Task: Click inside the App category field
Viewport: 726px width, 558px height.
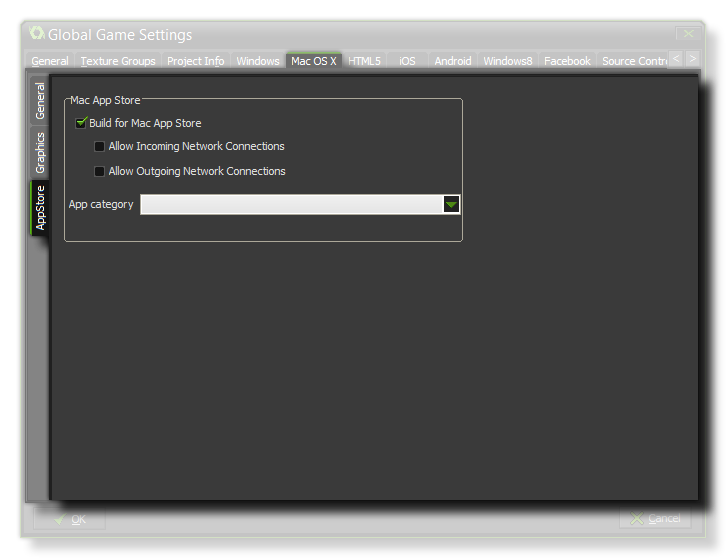Action: tap(290, 204)
